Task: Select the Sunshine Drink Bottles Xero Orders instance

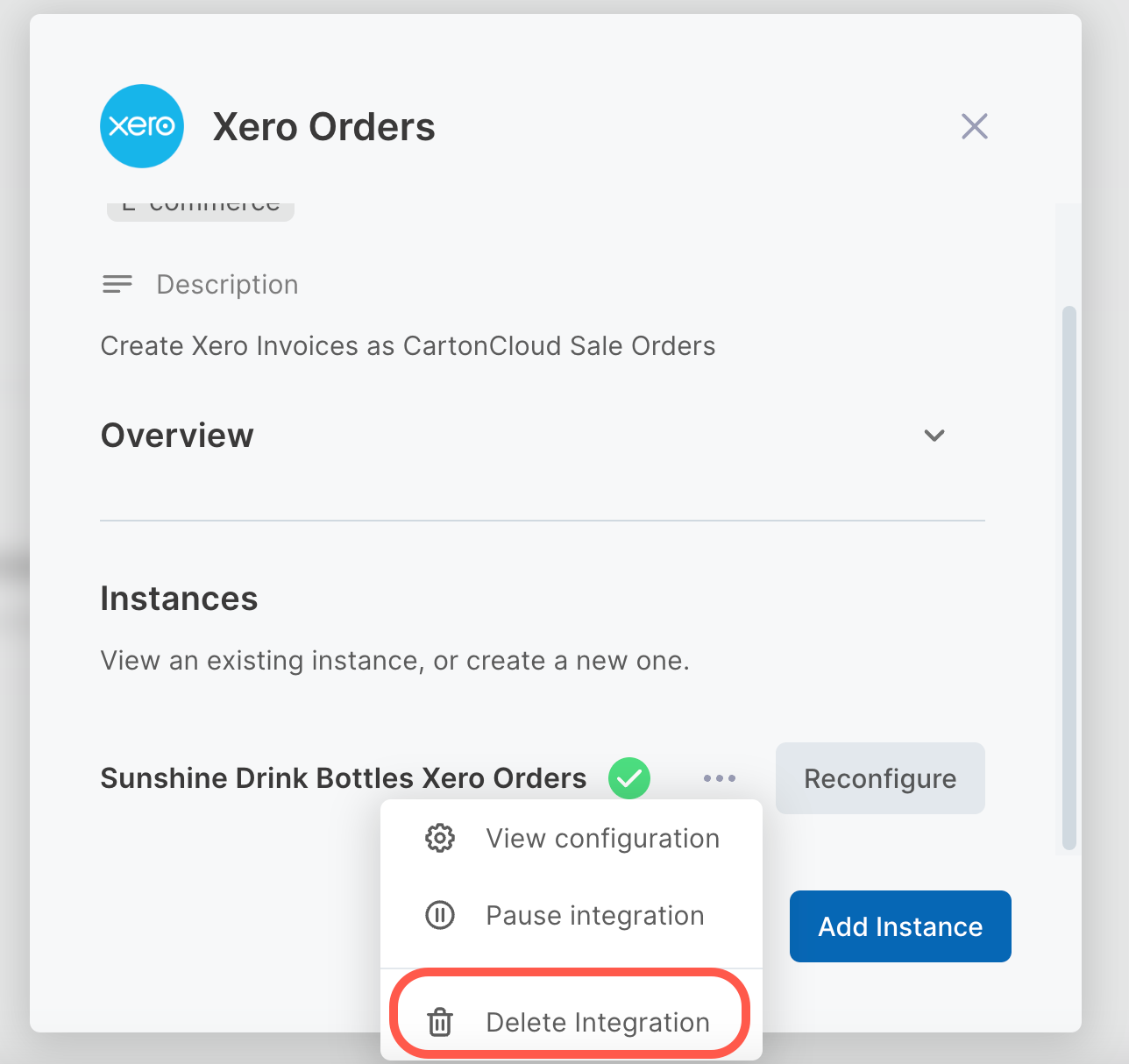Action: coord(344,777)
